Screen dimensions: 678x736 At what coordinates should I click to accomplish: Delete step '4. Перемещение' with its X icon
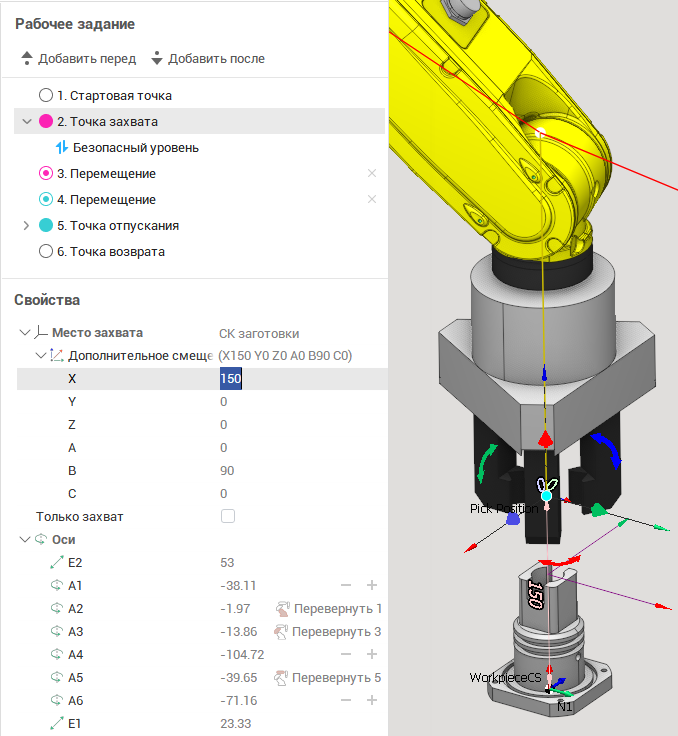372,200
